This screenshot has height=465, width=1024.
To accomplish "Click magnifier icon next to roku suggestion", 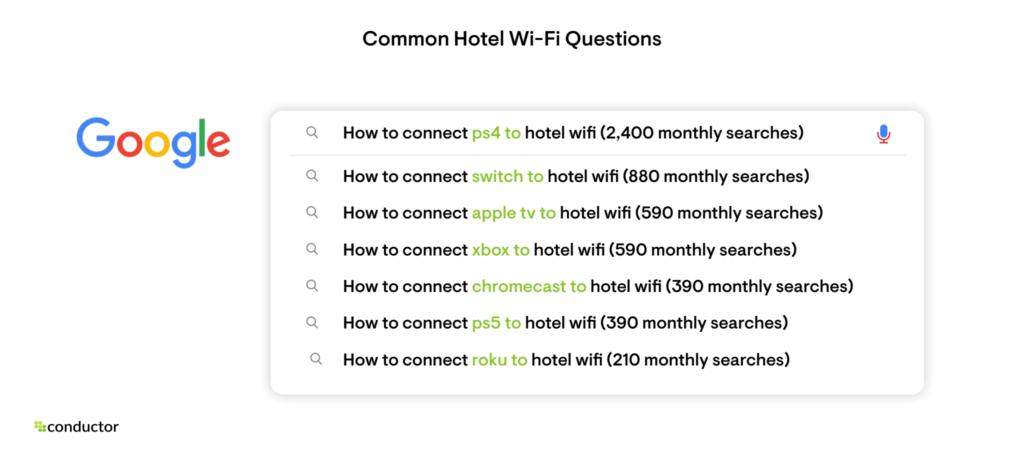I will [x=316, y=359].
